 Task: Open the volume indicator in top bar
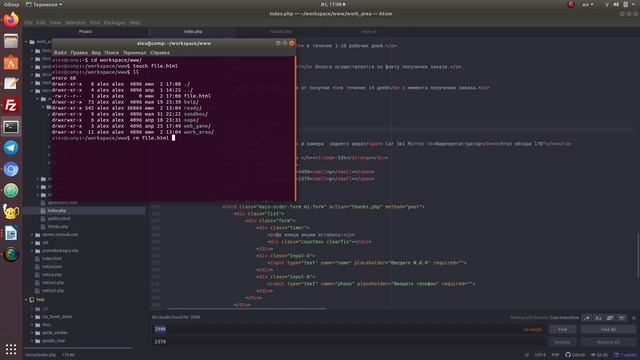tap(616, 4)
